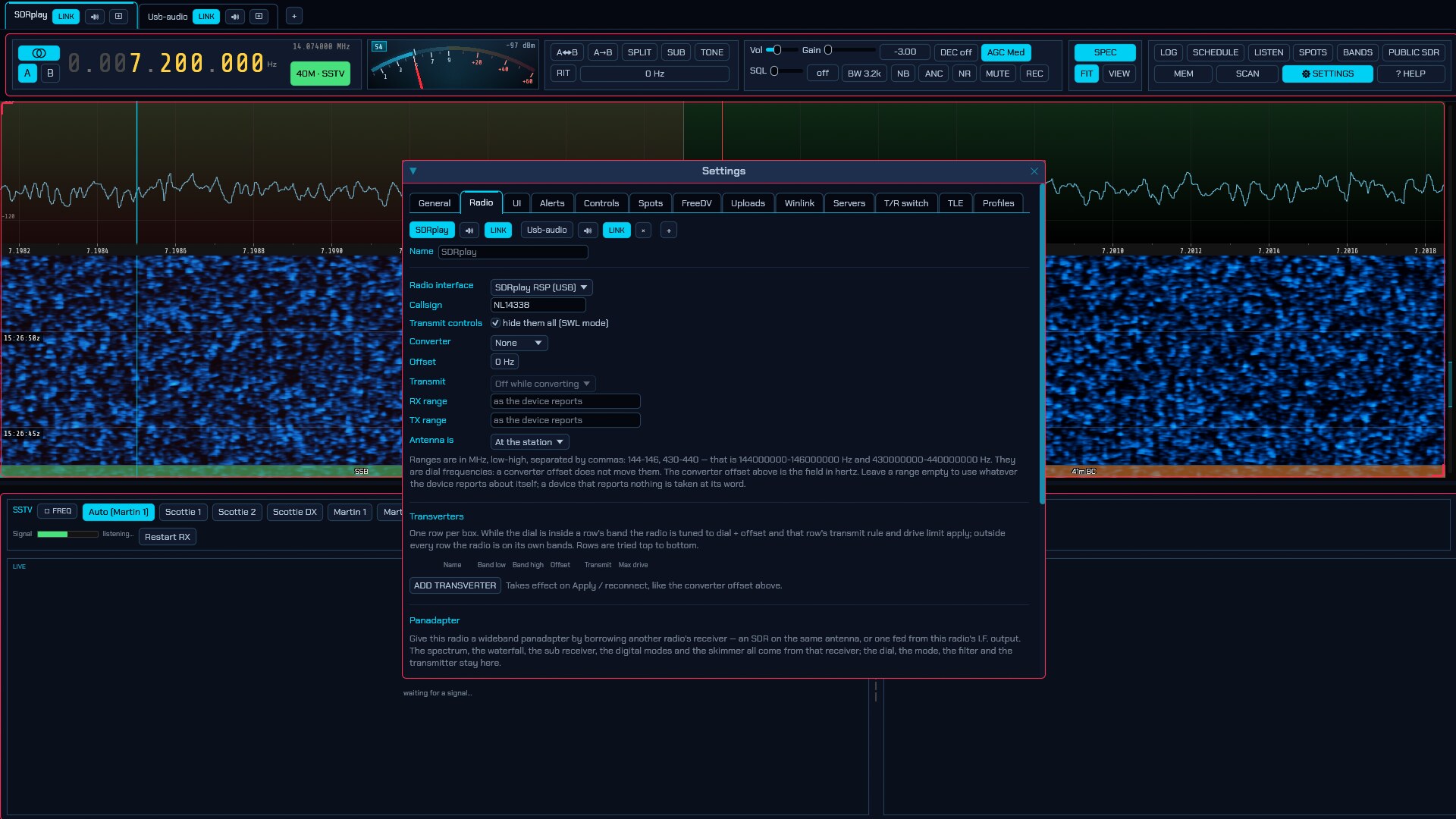Click the S4 signal meter indicator

(x=379, y=46)
